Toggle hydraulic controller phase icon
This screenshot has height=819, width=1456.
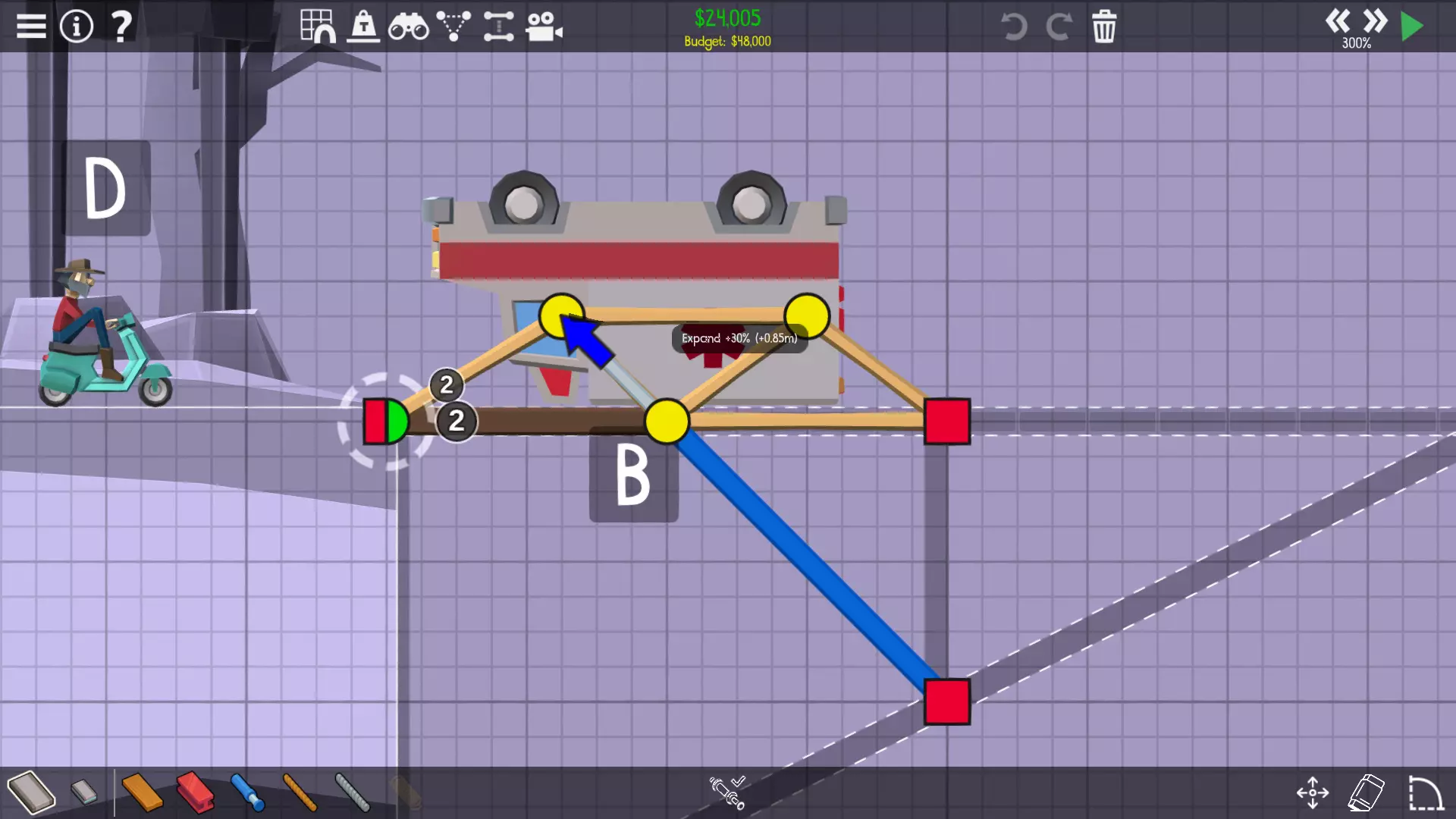(x=727, y=792)
